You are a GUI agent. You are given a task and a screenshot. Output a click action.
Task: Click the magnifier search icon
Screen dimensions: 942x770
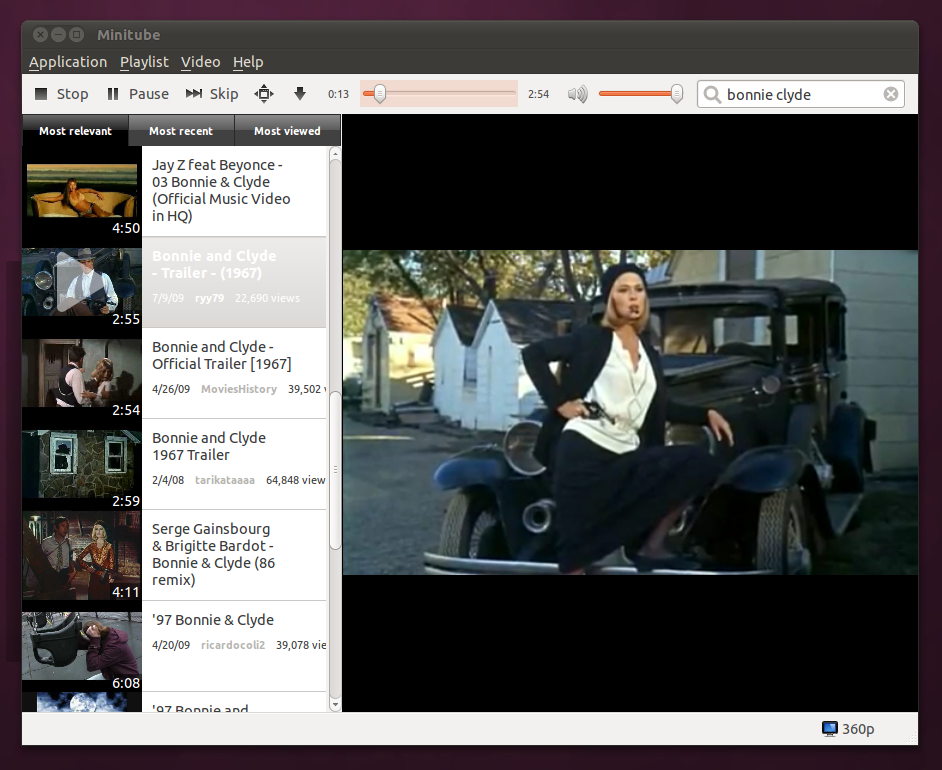[712, 94]
